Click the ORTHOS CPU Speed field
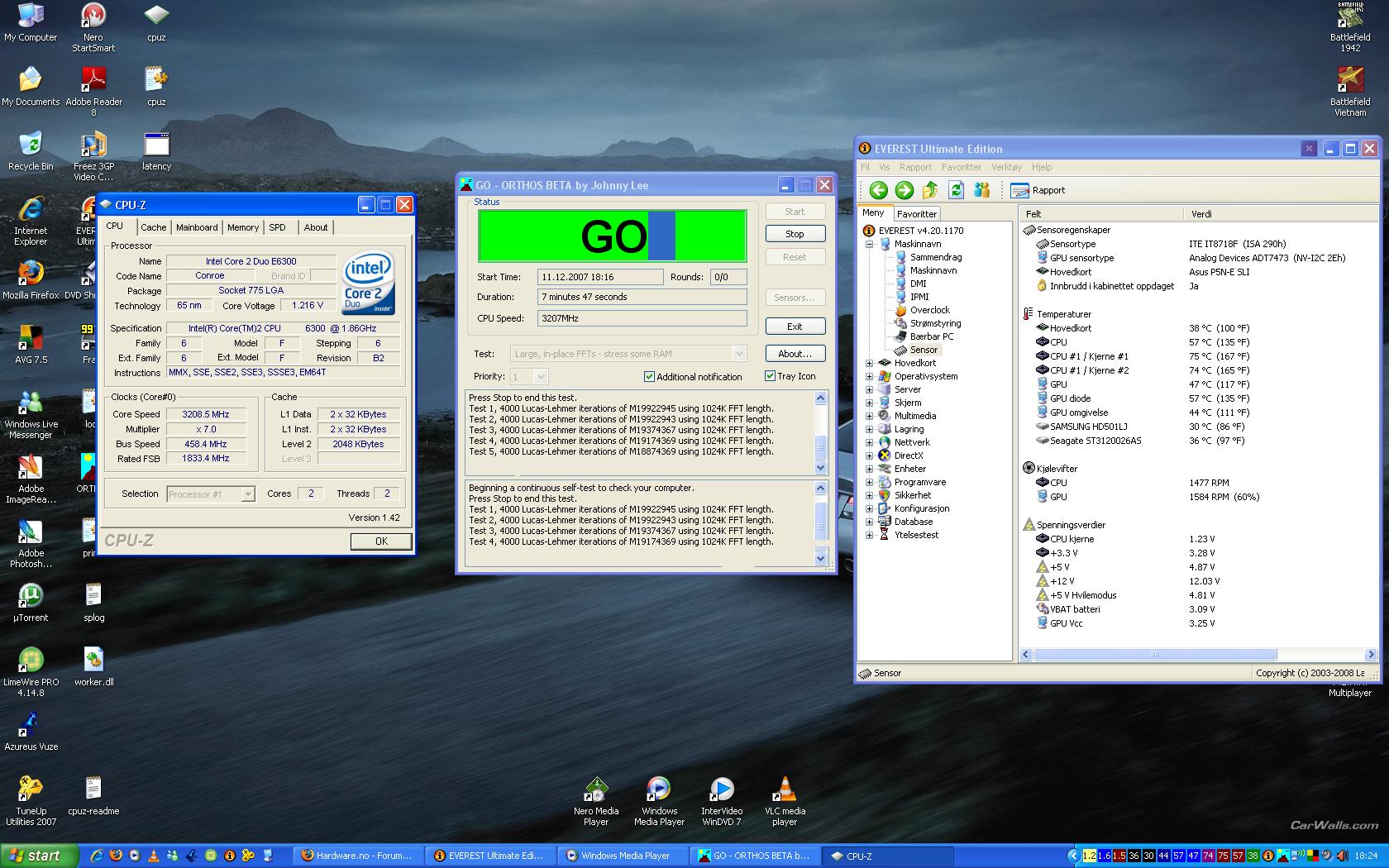 coord(642,318)
